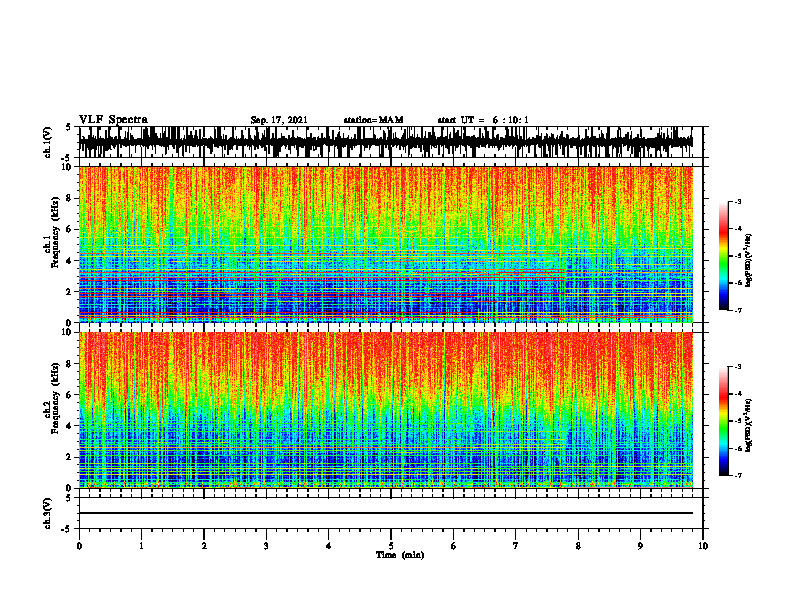The height and width of the screenshot is (612, 792).
Task: Click the ch.2 "Frequency (kHz)" axis label
Action: click(55, 398)
